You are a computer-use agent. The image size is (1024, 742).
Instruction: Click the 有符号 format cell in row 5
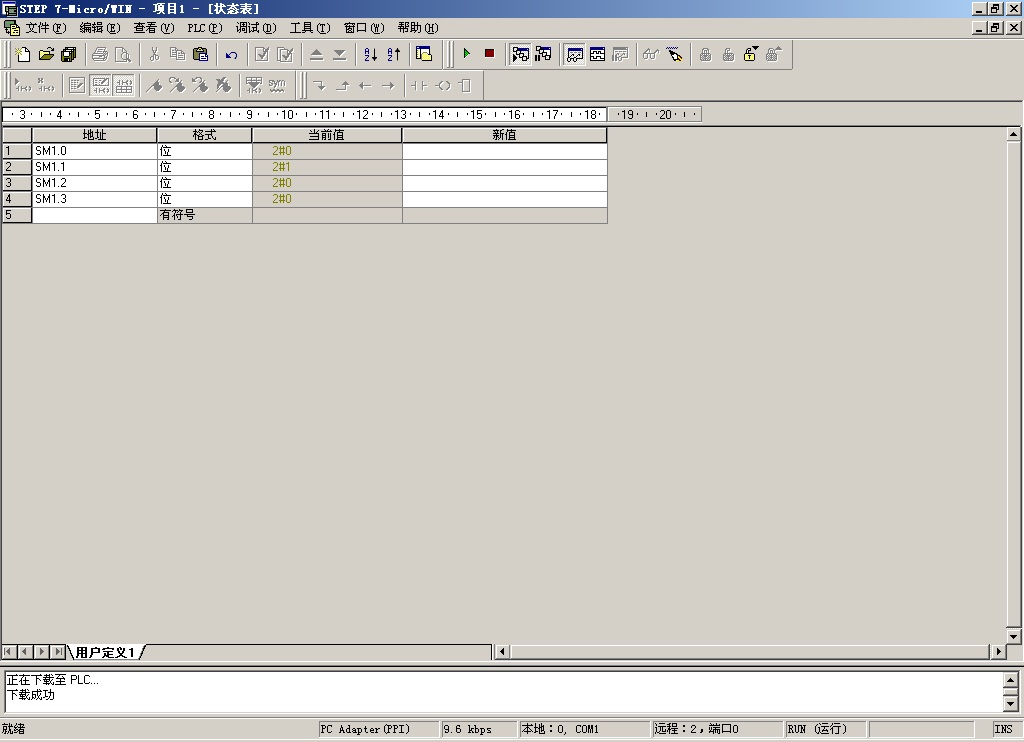click(204, 215)
